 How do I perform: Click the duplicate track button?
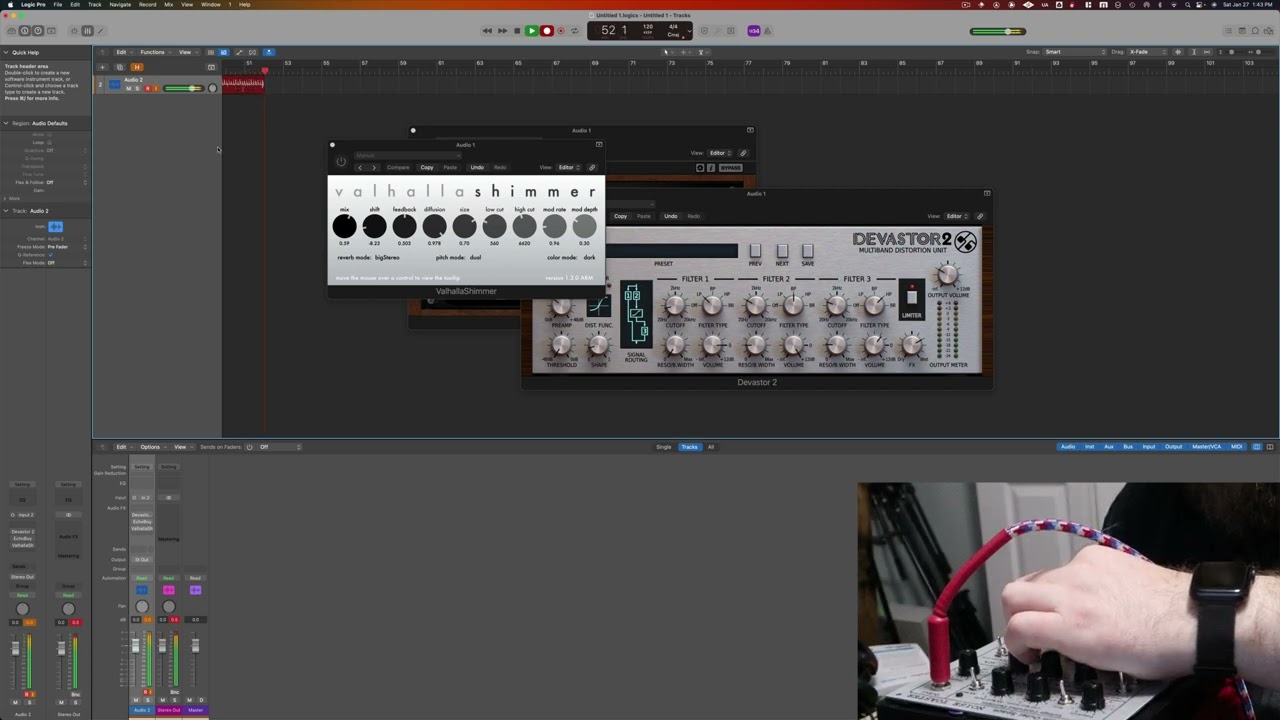pyautogui.click(x=119, y=67)
